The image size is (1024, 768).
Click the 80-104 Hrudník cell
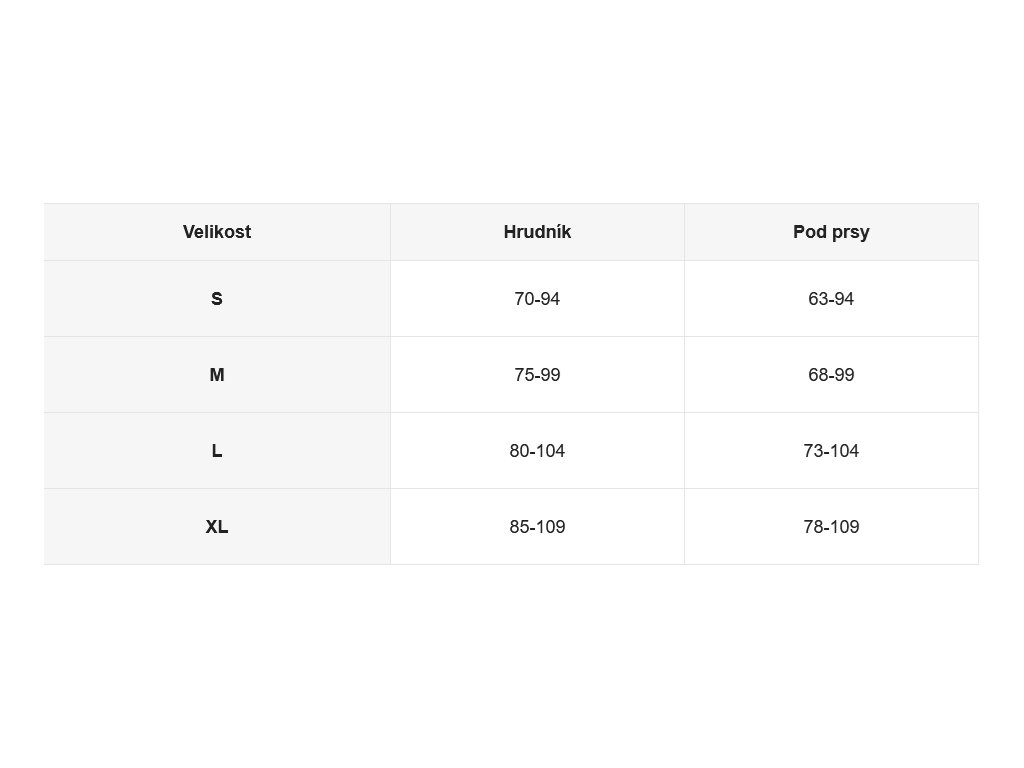tap(537, 451)
